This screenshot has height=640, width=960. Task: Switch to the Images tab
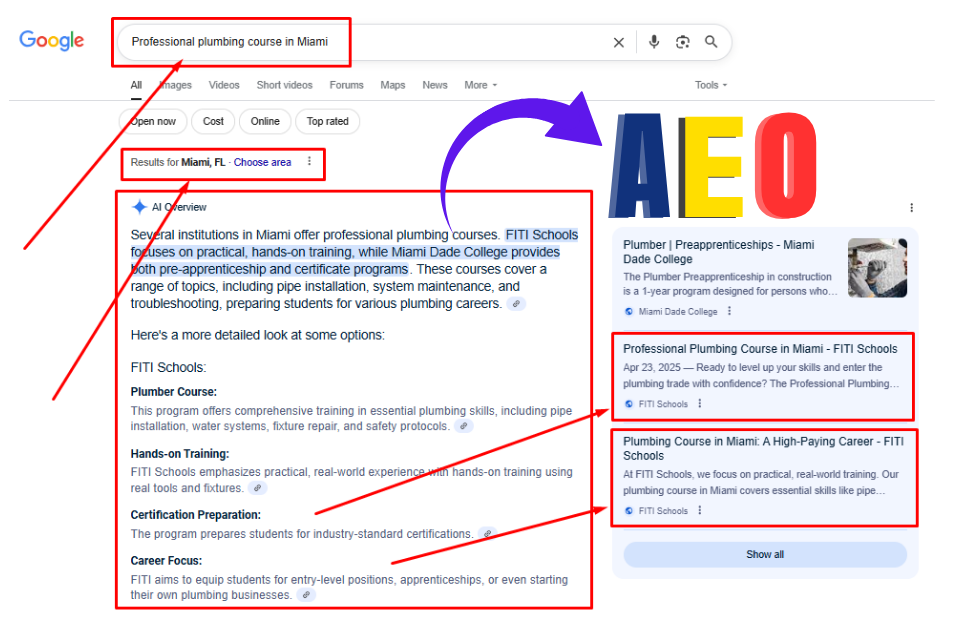(x=176, y=85)
